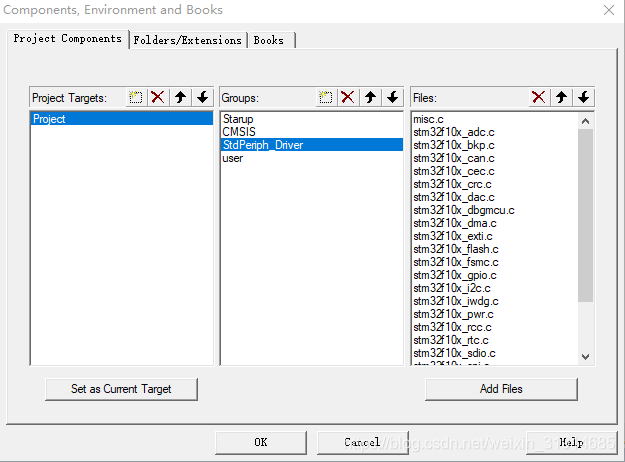This screenshot has height=462, width=625.
Task: Select file stm32f10x_bkp.c
Action: click(495, 145)
